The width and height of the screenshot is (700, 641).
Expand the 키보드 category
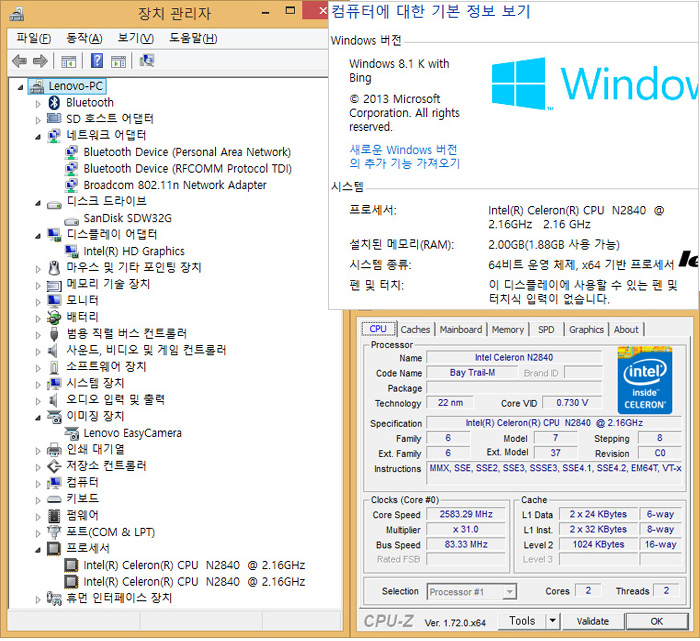[39, 499]
